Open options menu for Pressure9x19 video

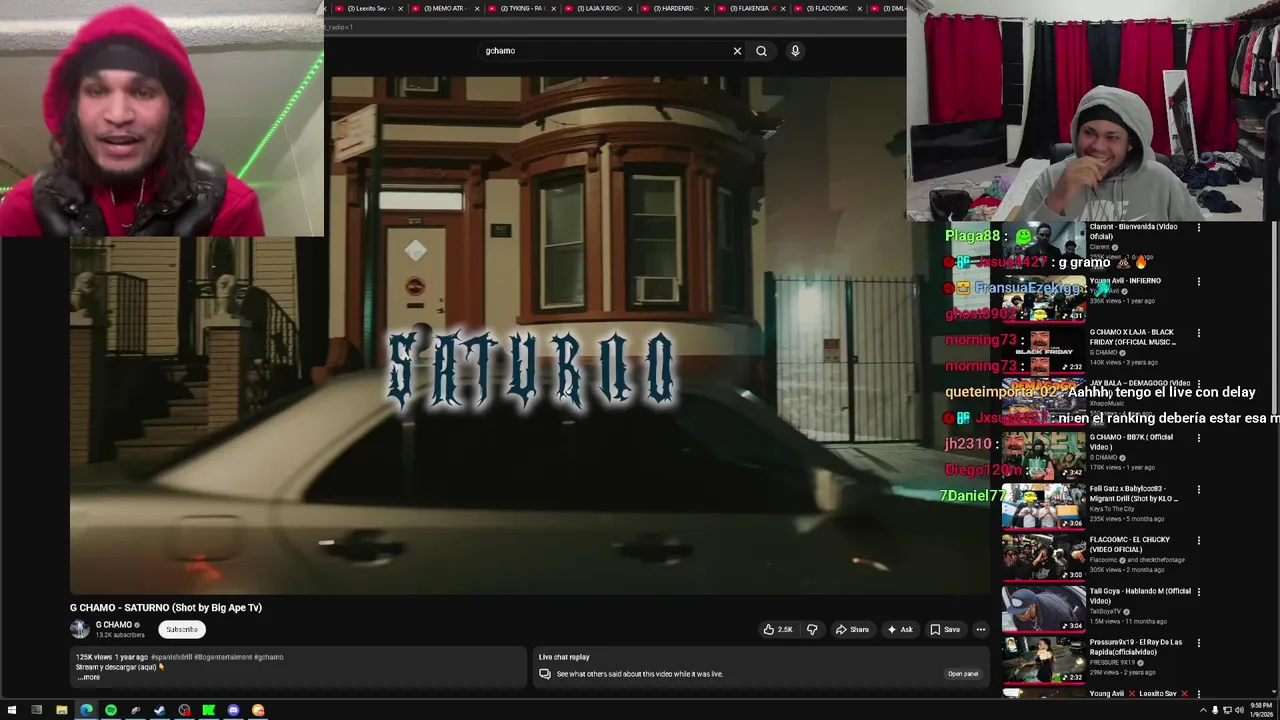click(x=1199, y=643)
